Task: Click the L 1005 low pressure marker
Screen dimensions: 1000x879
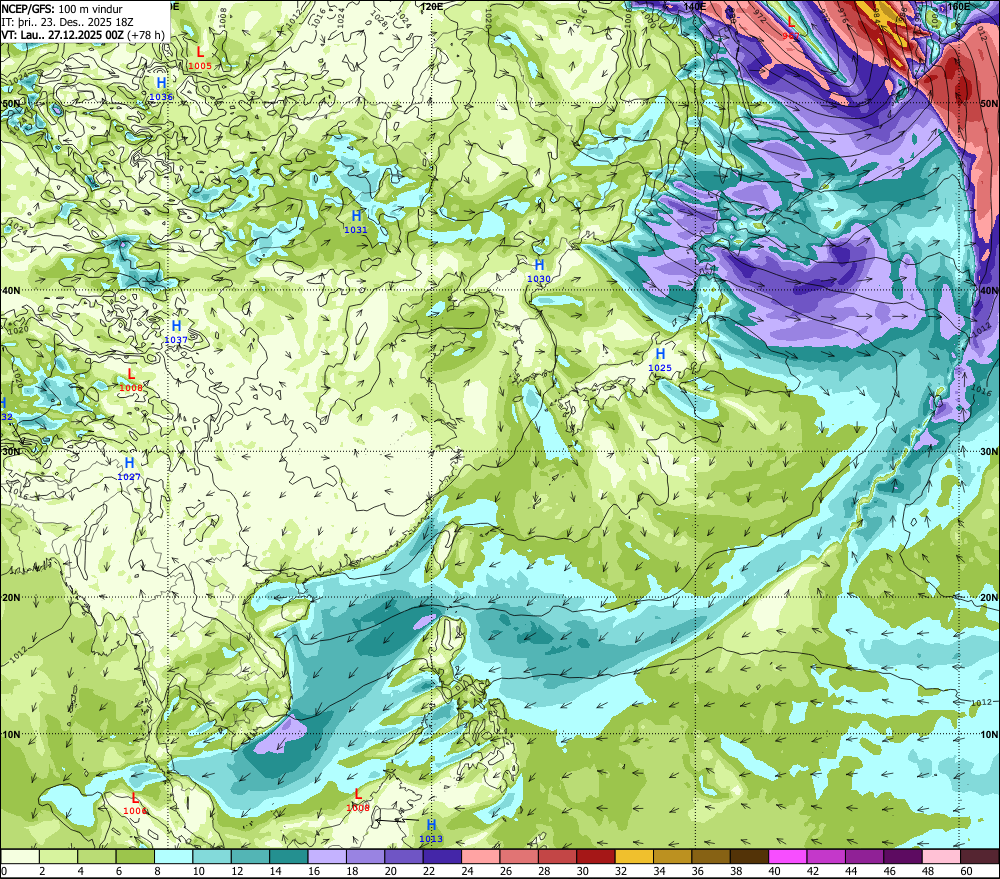Action: (x=200, y=57)
